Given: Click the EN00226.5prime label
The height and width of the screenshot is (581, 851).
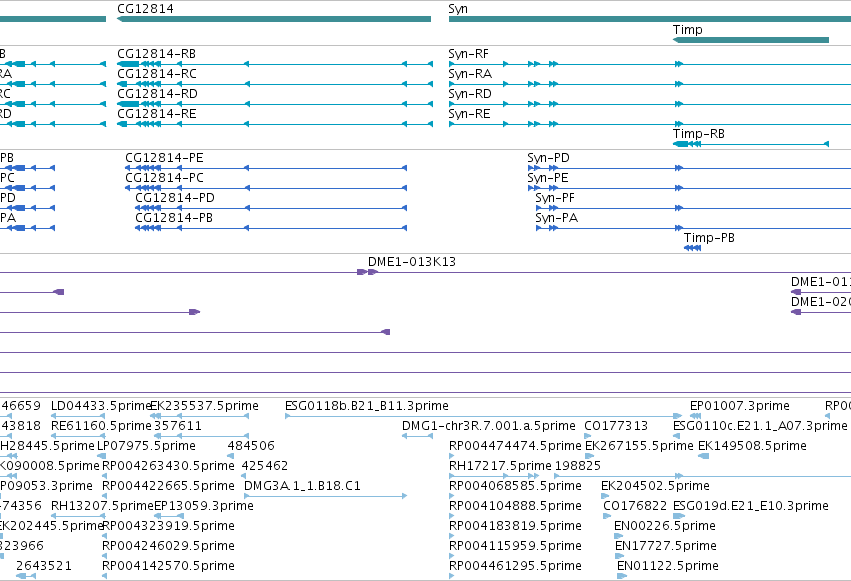Looking at the screenshot, I should 665,526.
